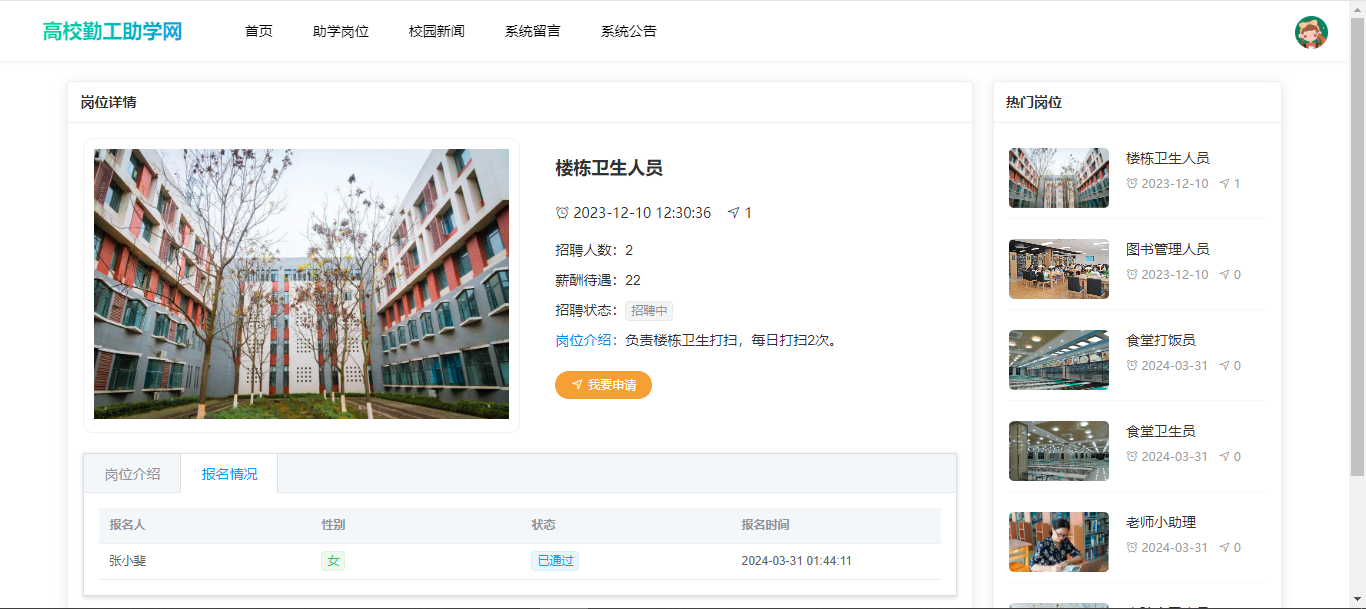The image size is (1366, 609).
Task: Click the clock icon in the 楼栋卫生人员 sidebar card
Action: coord(1132,183)
